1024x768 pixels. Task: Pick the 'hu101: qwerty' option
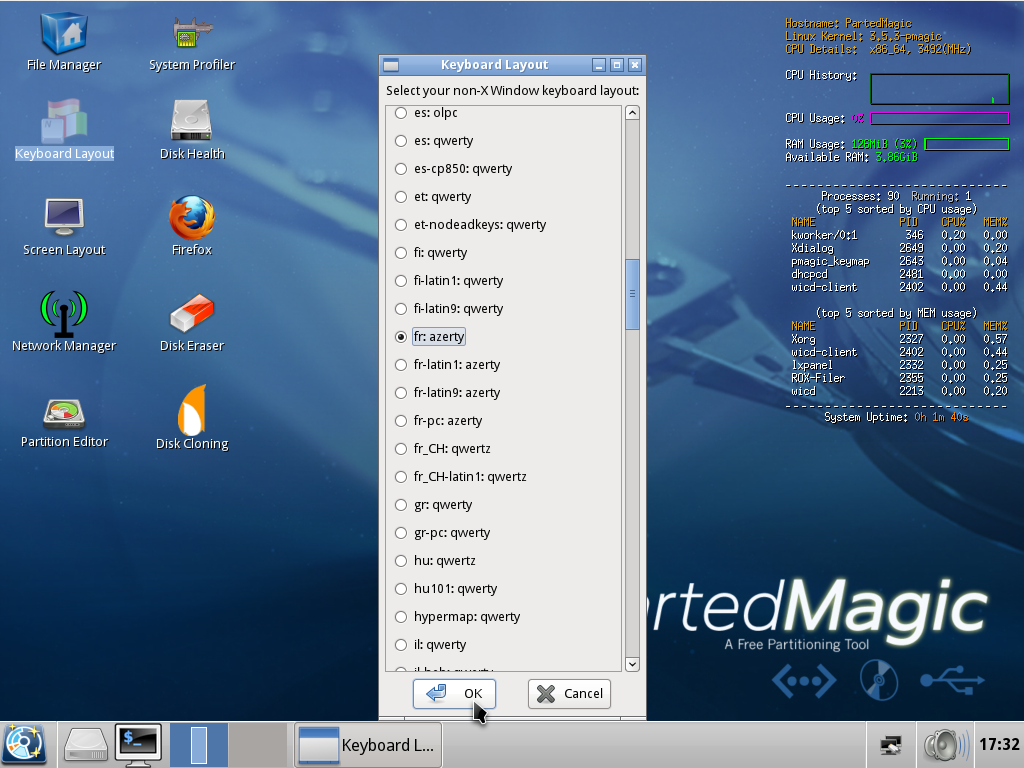[446, 589]
